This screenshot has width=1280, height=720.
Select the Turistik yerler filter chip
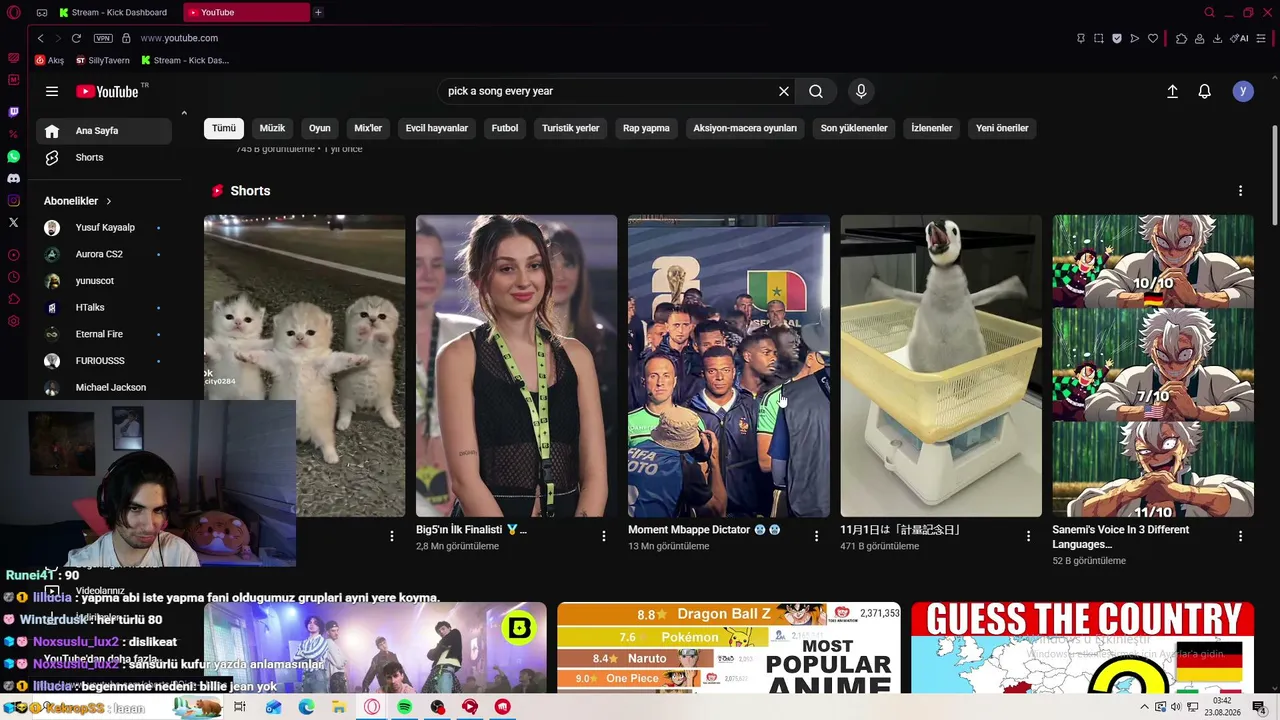pos(571,128)
